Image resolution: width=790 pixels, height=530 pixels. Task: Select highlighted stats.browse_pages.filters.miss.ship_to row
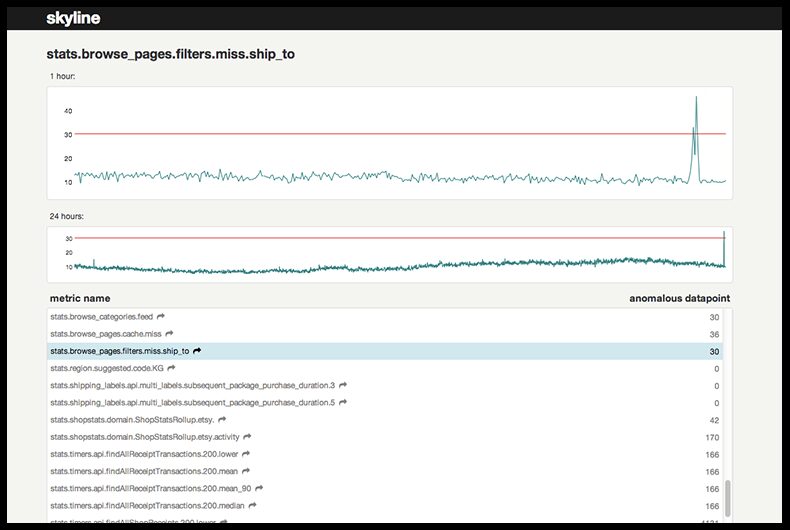(385, 351)
